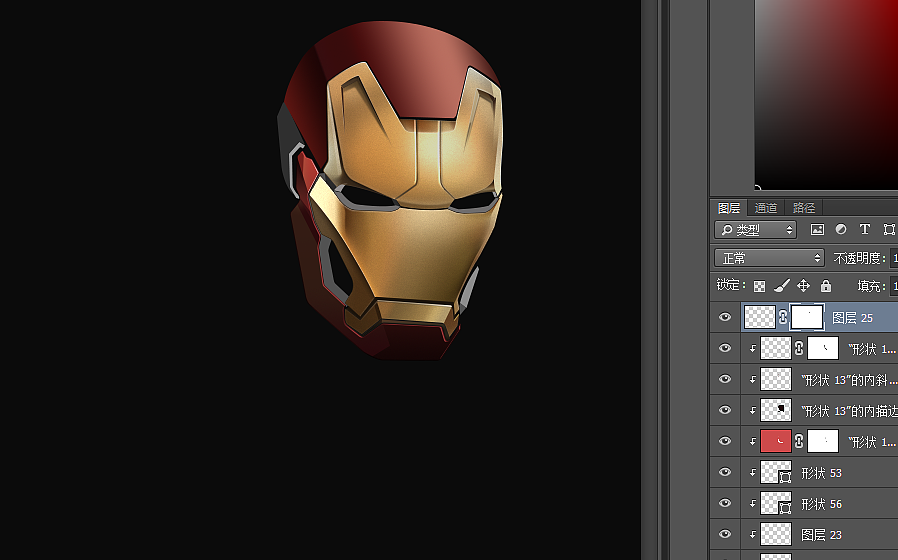Switch to the 通道 tab
Image resolution: width=898 pixels, height=560 pixels.
coord(766,207)
